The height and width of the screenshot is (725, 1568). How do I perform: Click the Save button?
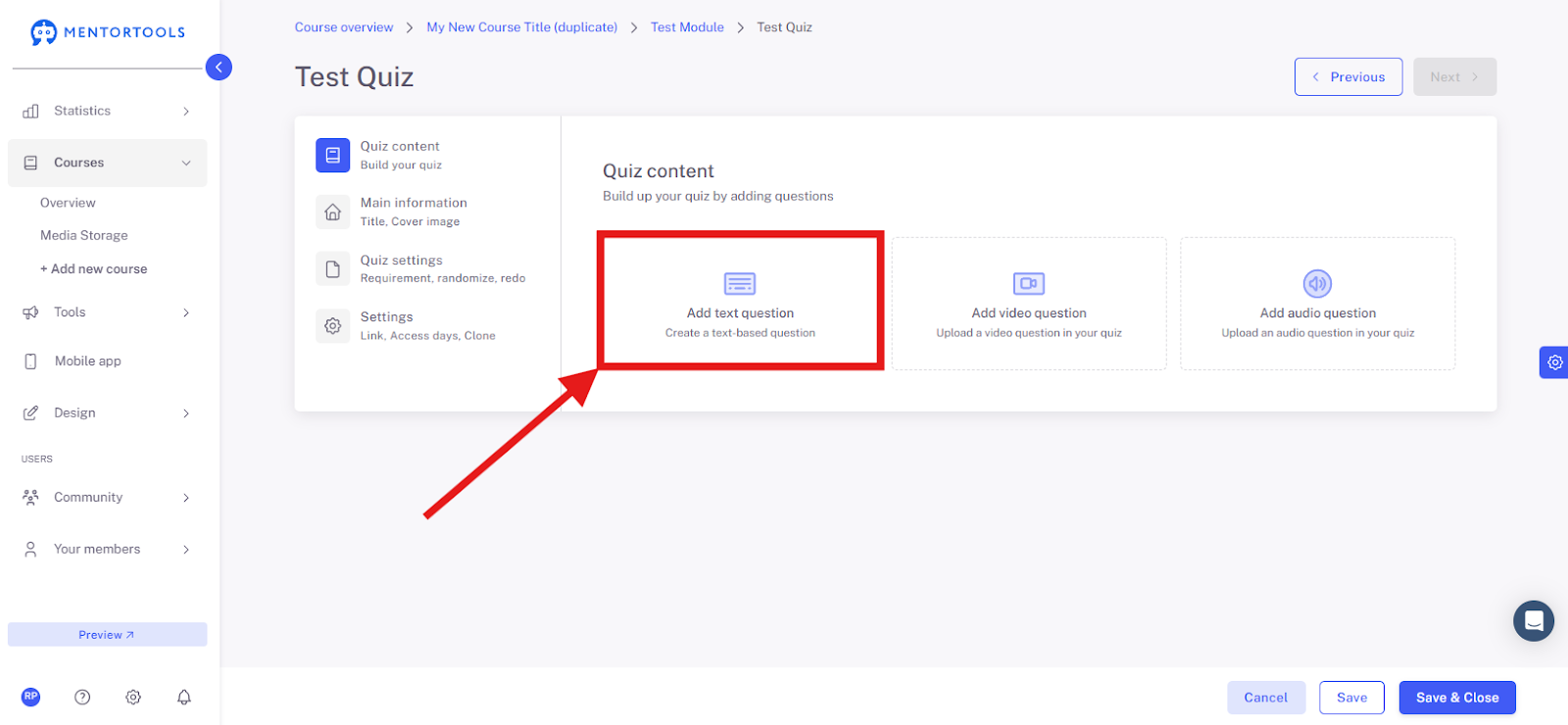click(x=1351, y=698)
